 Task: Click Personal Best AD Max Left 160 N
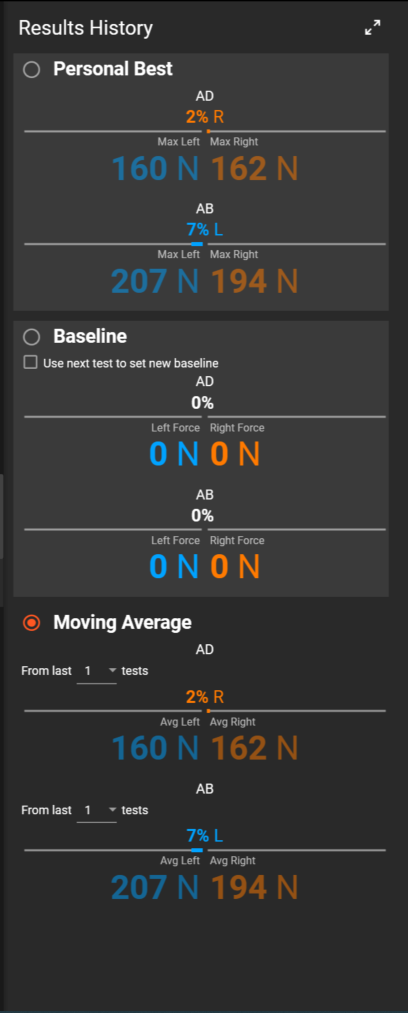pos(156,169)
